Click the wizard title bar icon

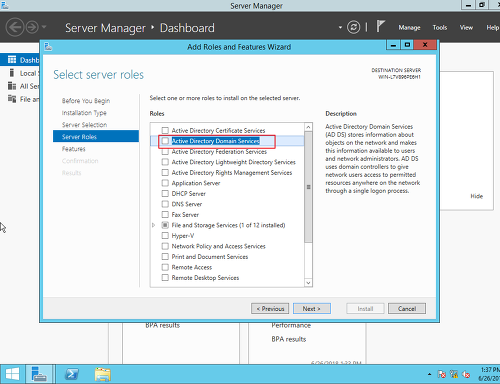48,47
